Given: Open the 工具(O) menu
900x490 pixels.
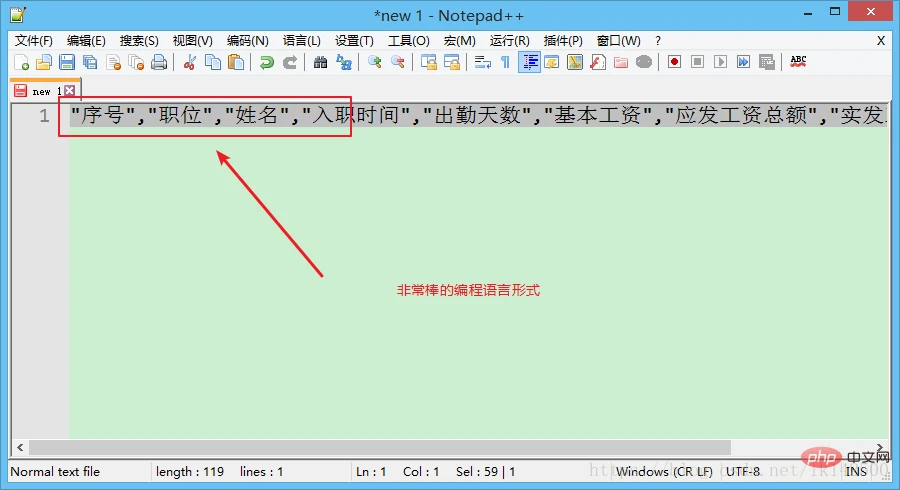Looking at the screenshot, I should [x=408, y=41].
